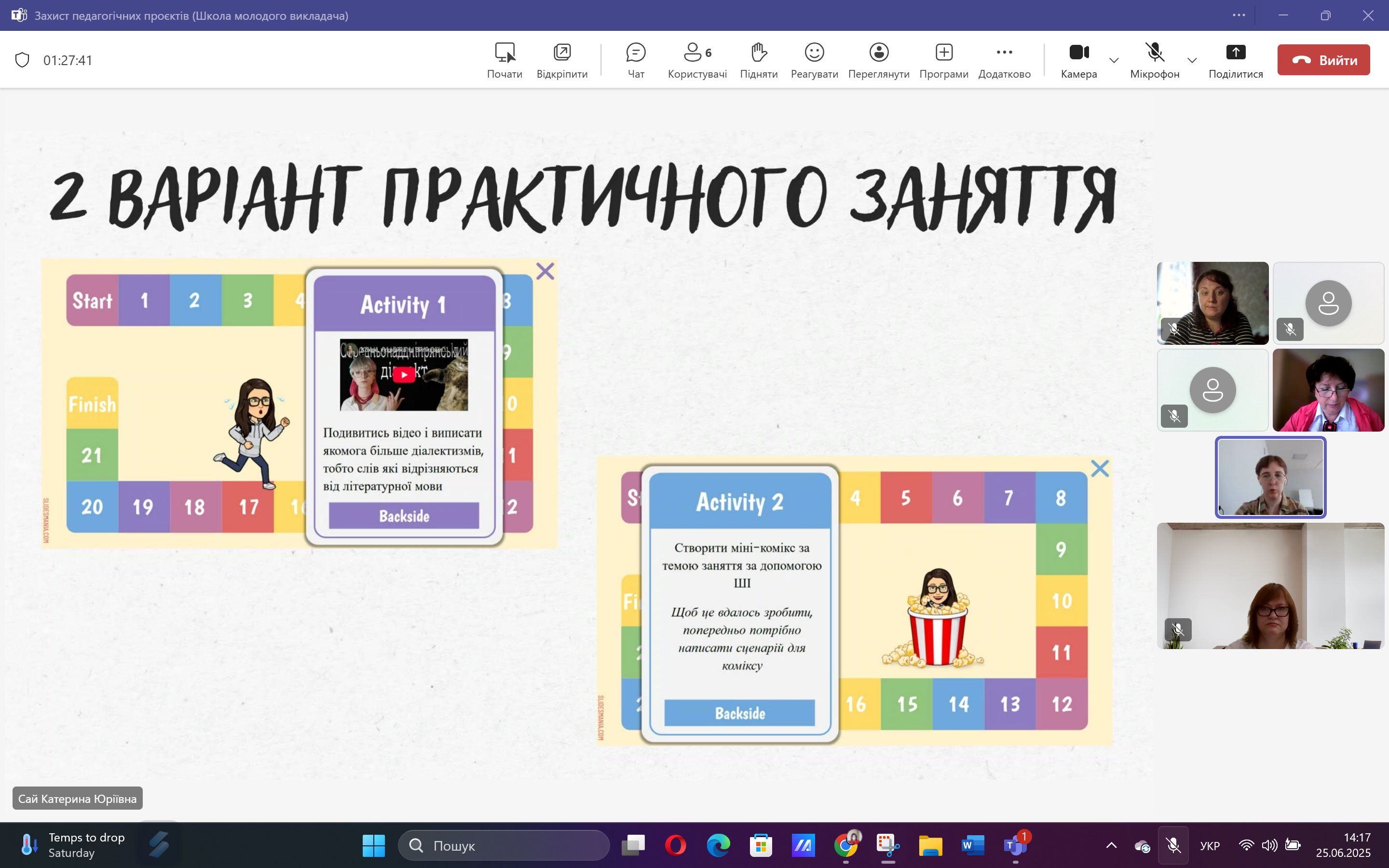Viewport: 1389px width, 868px height.
Task: Expand the microphone options dropdown arrow
Action: (x=1192, y=60)
